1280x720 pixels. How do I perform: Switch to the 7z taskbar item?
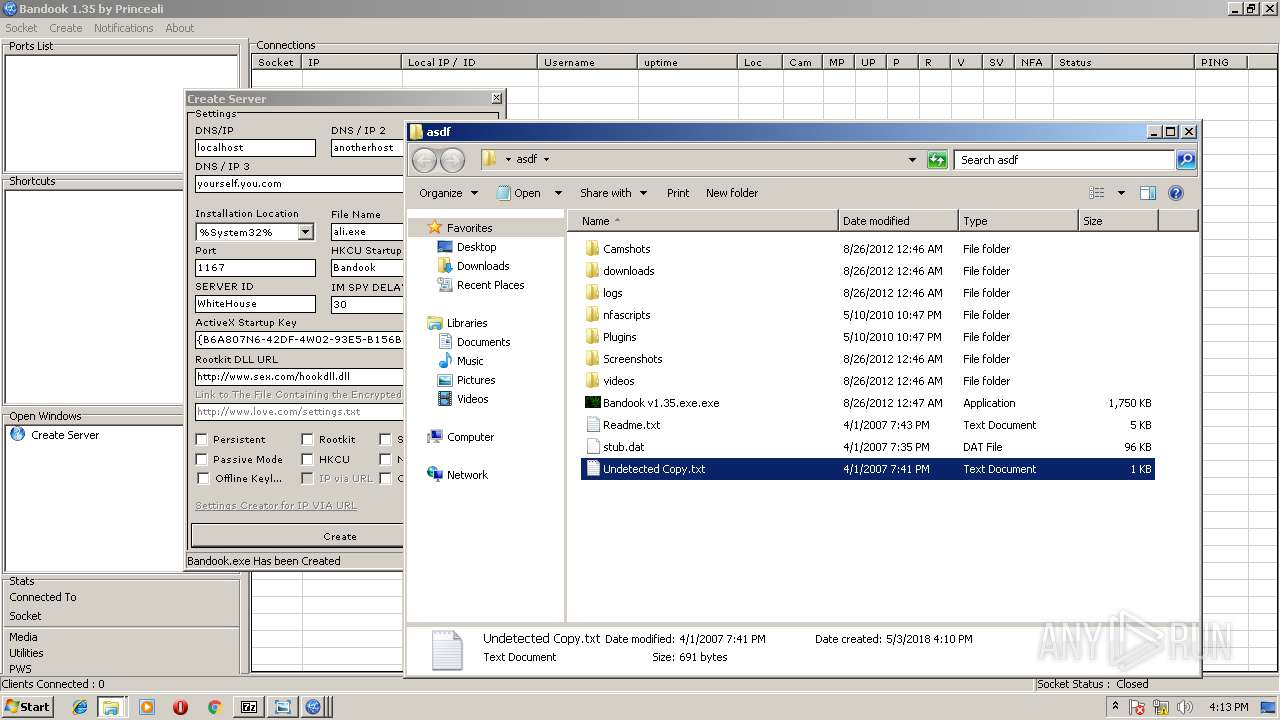point(249,707)
